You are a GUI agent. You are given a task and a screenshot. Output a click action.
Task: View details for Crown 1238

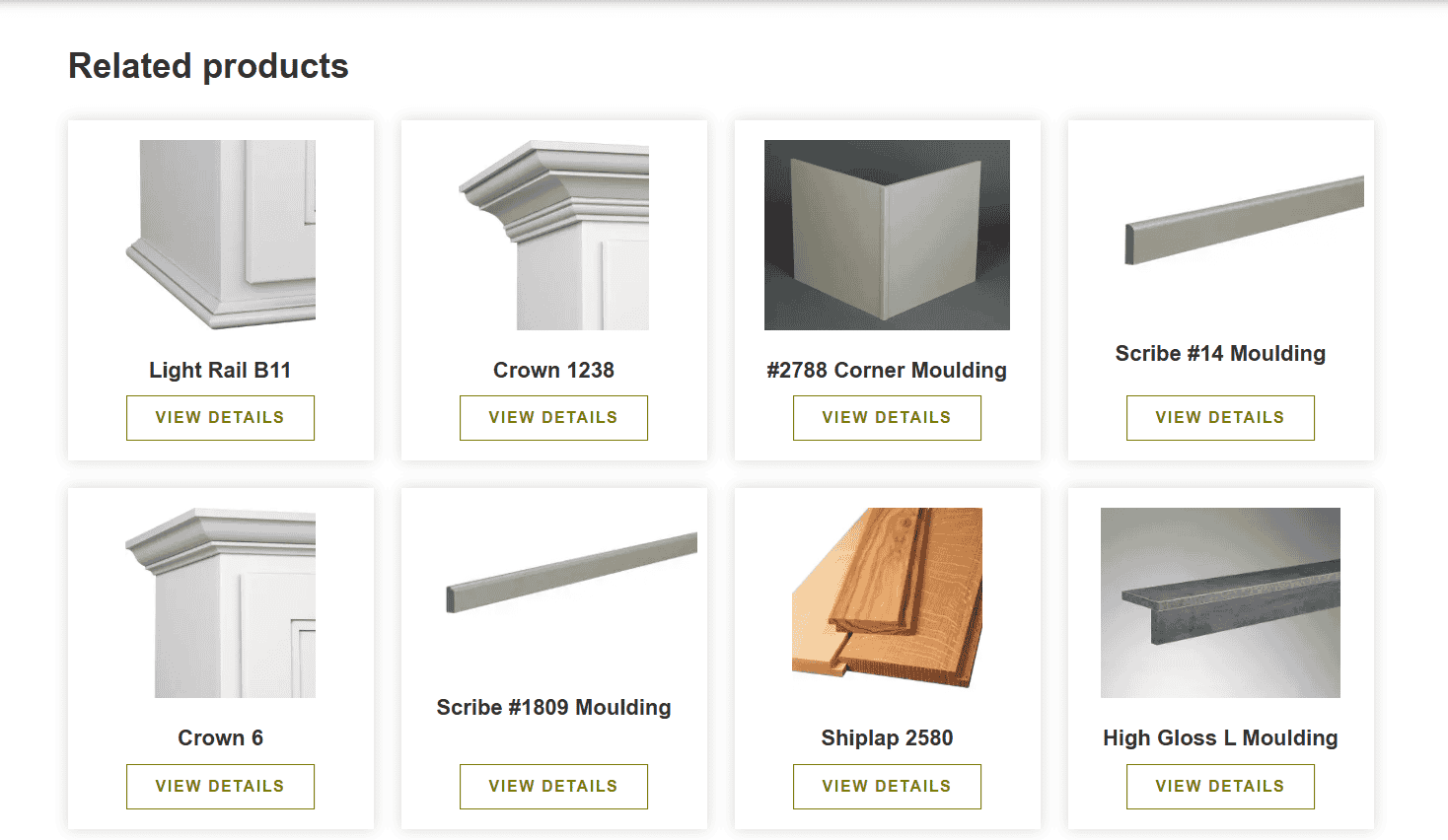[553, 418]
